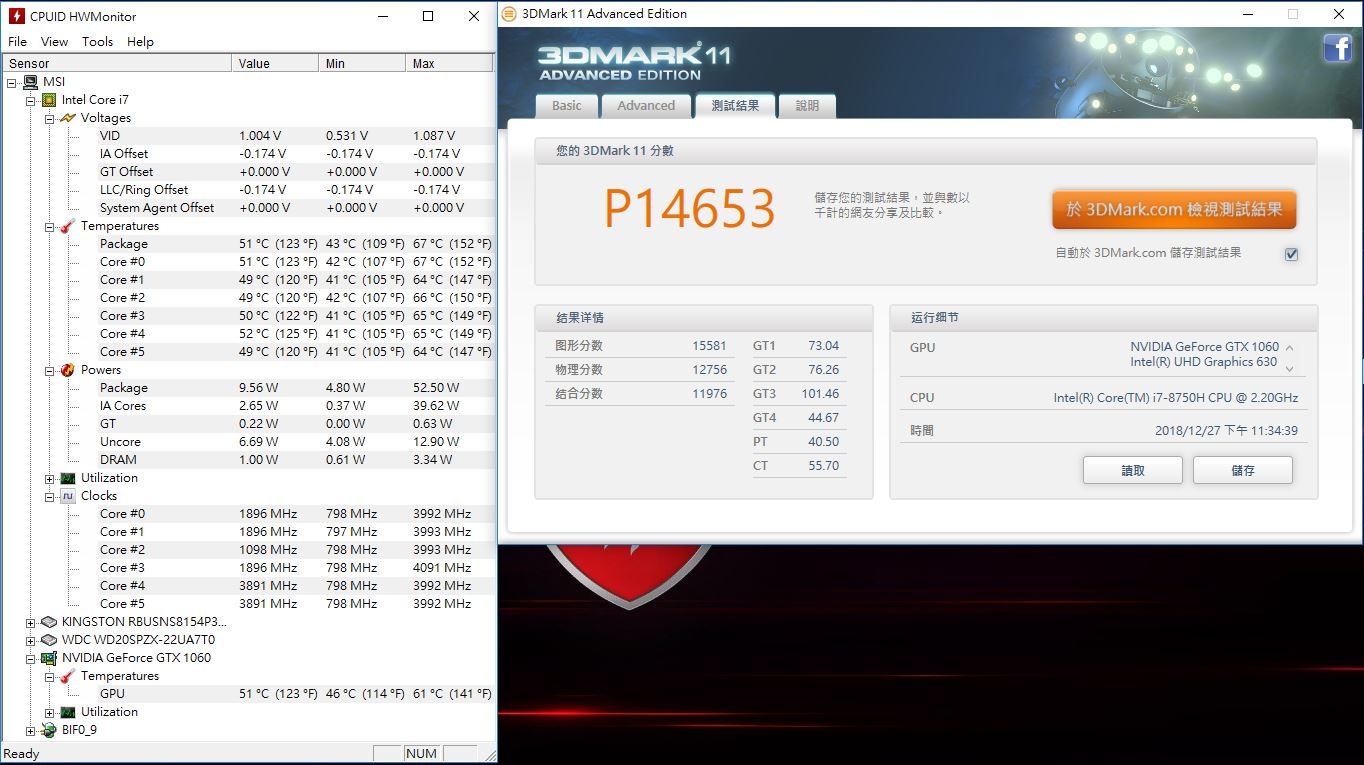Click the Intel Core i7 chip icon
This screenshot has width=1364, height=765.
(x=48, y=100)
